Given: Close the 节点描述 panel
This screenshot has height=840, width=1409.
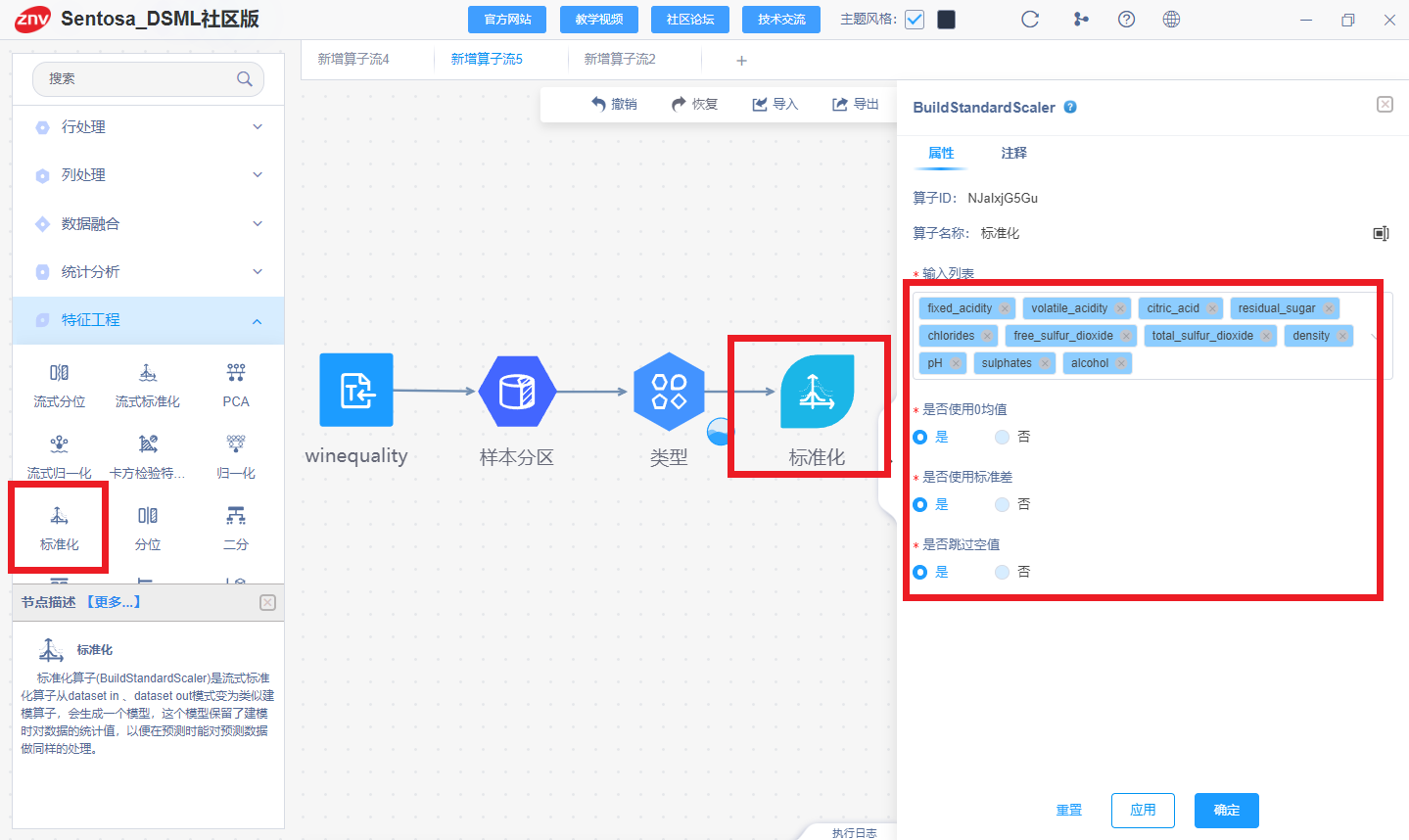Looking at the screenshot, I should (267, 602).
